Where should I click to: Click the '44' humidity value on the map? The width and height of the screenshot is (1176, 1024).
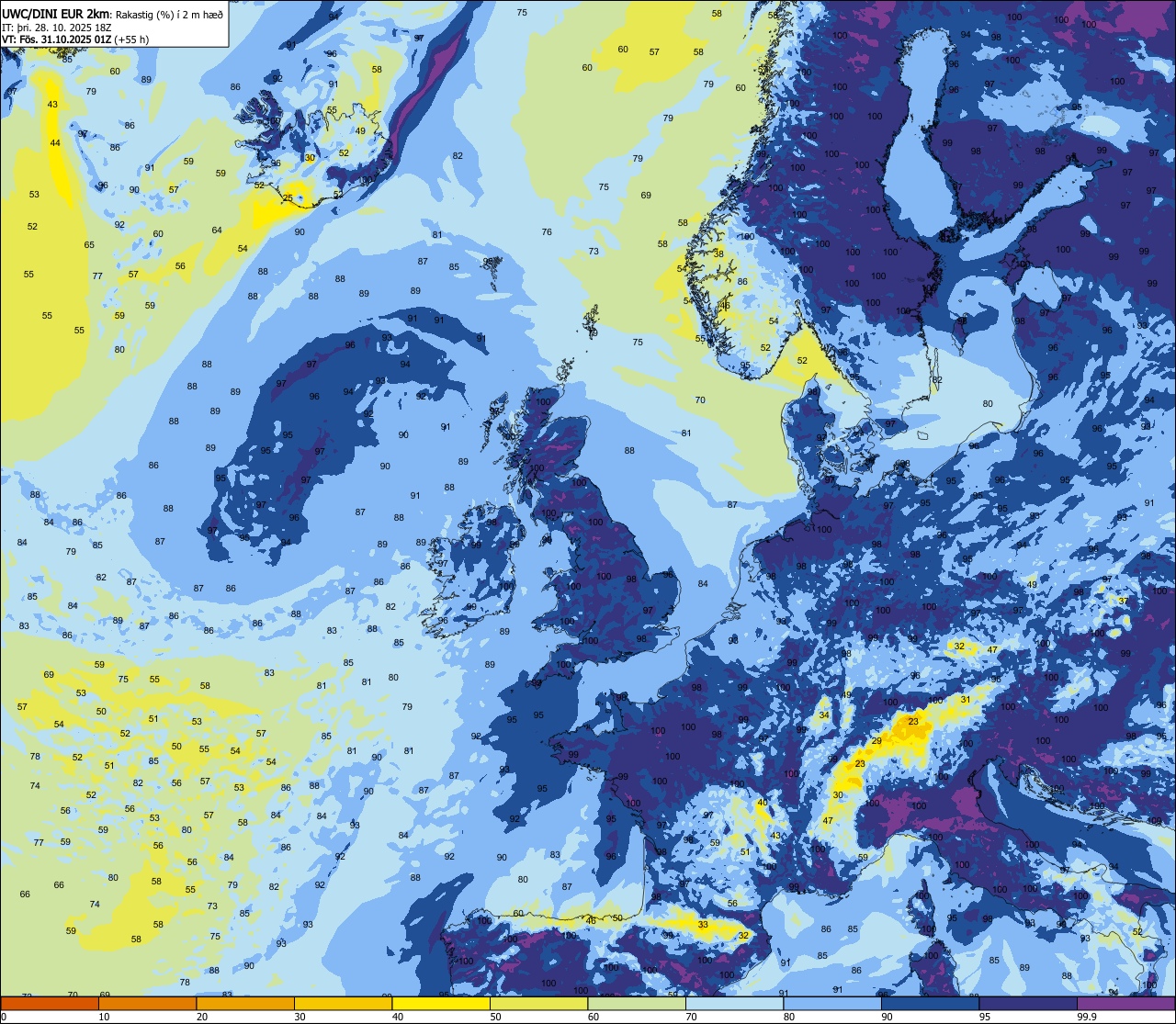coord(55,143)
